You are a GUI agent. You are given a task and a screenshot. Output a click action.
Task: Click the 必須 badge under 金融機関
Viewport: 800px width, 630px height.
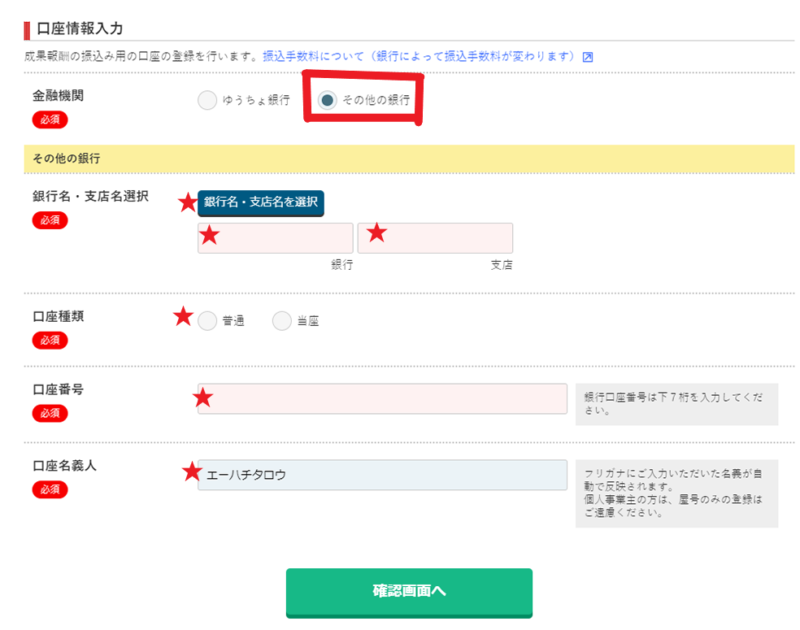coord(50,120)
